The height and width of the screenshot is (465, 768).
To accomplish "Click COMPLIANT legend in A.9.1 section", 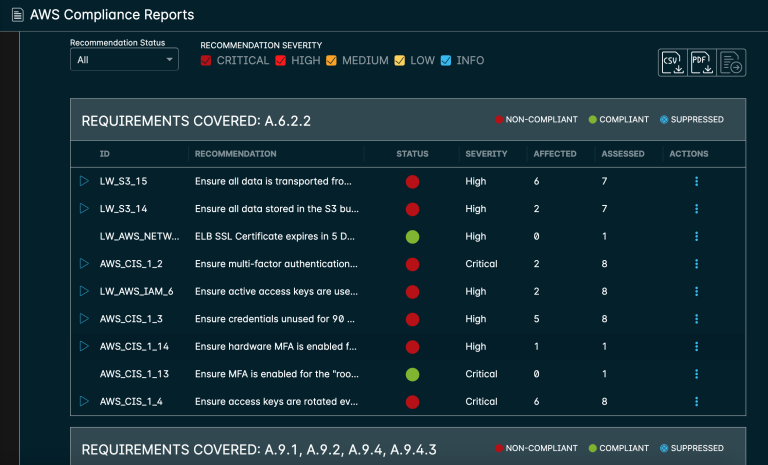I will point(619,448).
